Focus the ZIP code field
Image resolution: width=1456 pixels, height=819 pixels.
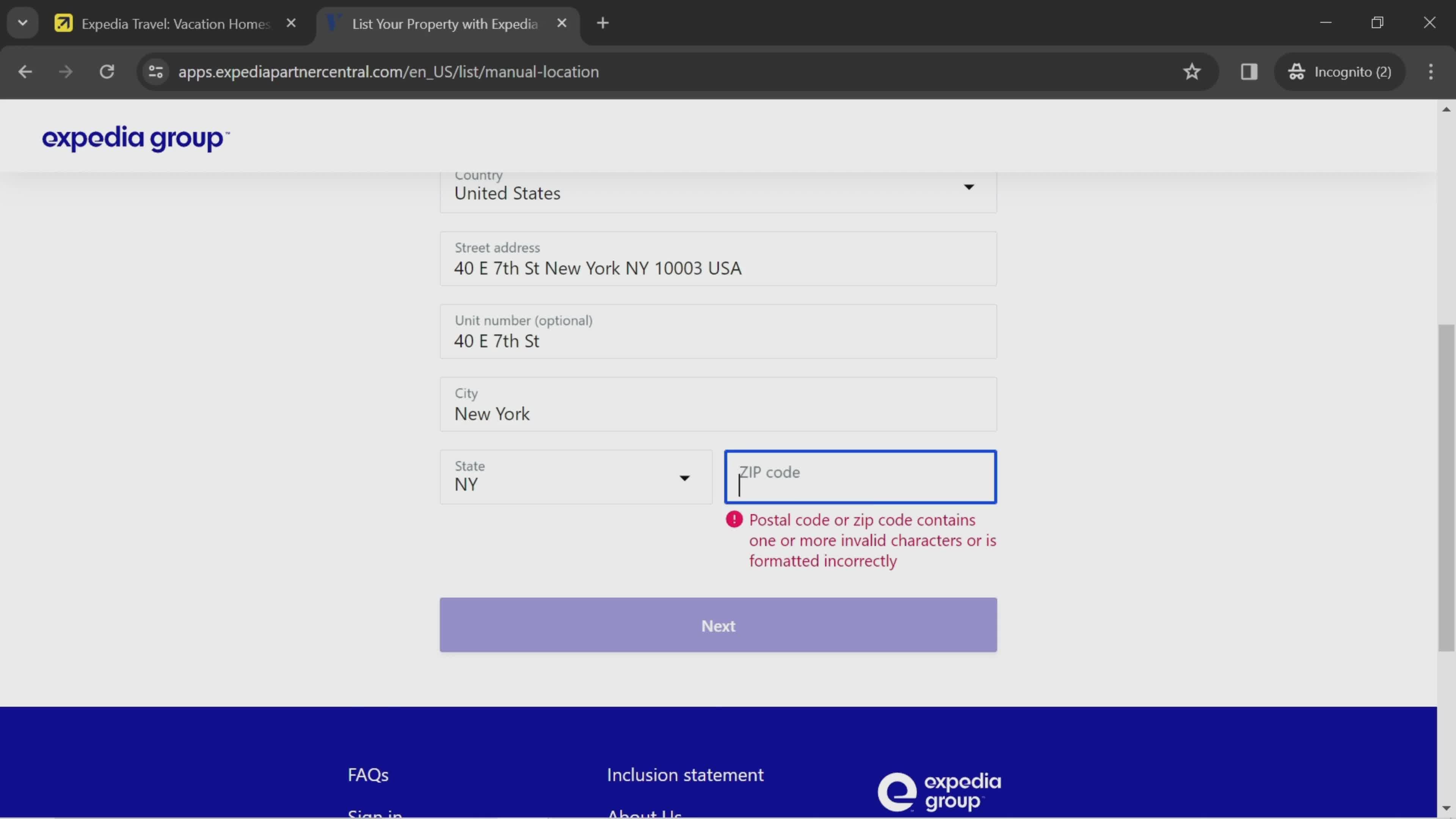(860, 477)
